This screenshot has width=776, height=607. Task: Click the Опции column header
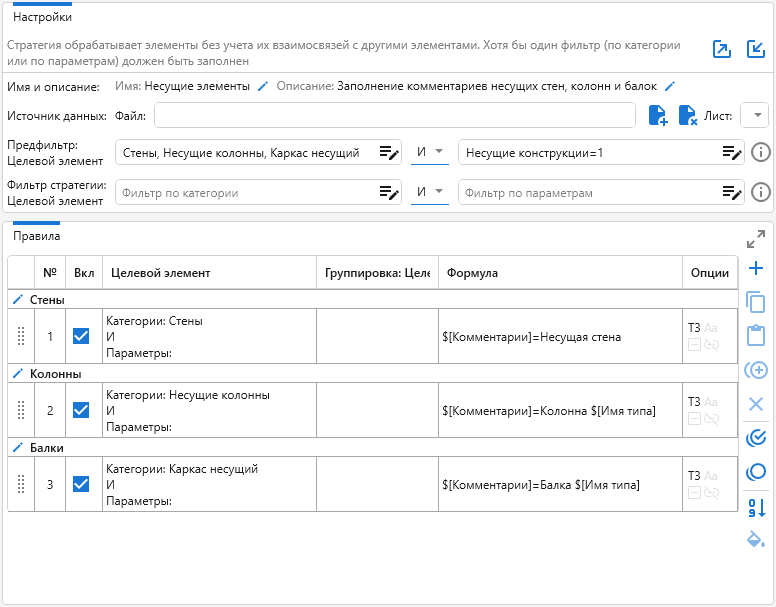tap(710, 273)
